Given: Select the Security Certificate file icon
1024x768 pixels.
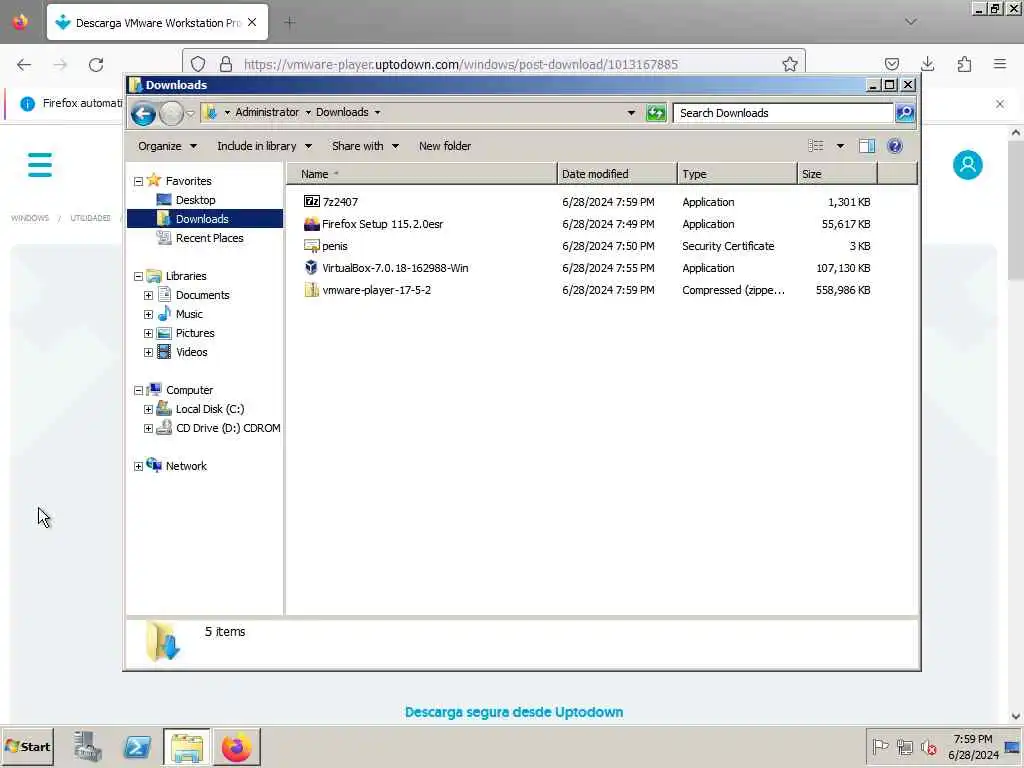Looking at the screenshot, I should pyautogui.click(x=312, y=246).
